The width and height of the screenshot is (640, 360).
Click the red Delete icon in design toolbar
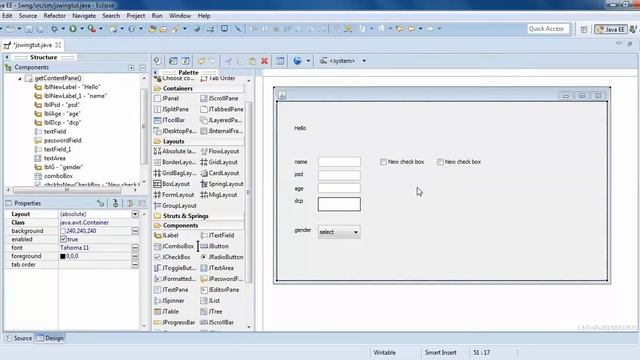tap(264, 61)
